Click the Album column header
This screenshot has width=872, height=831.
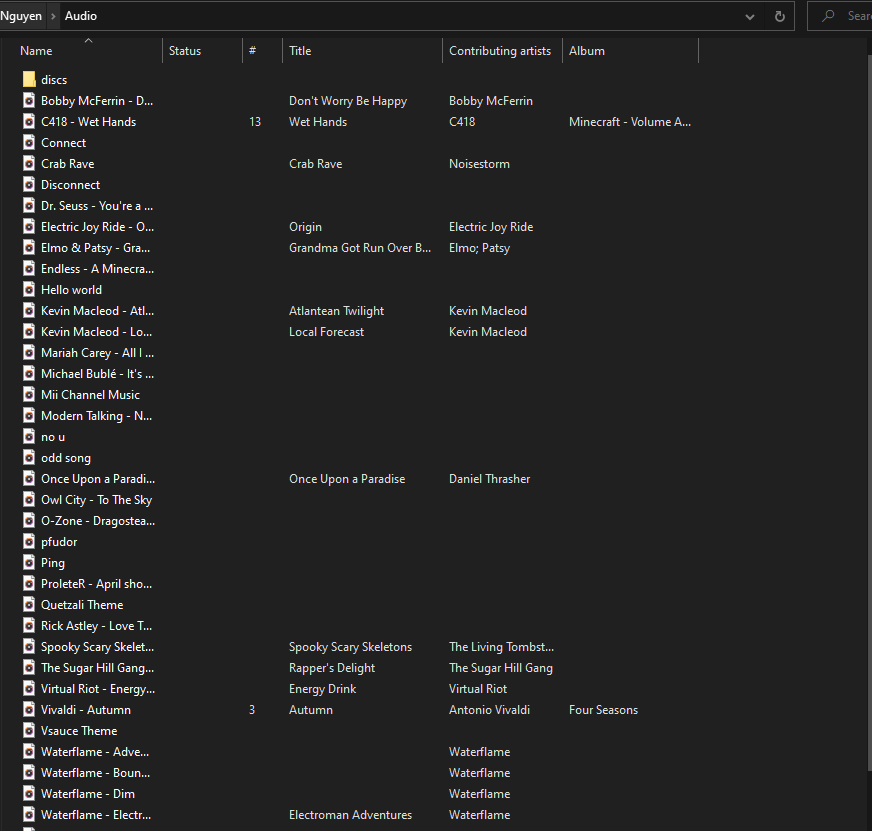click(x=587, y=51)
